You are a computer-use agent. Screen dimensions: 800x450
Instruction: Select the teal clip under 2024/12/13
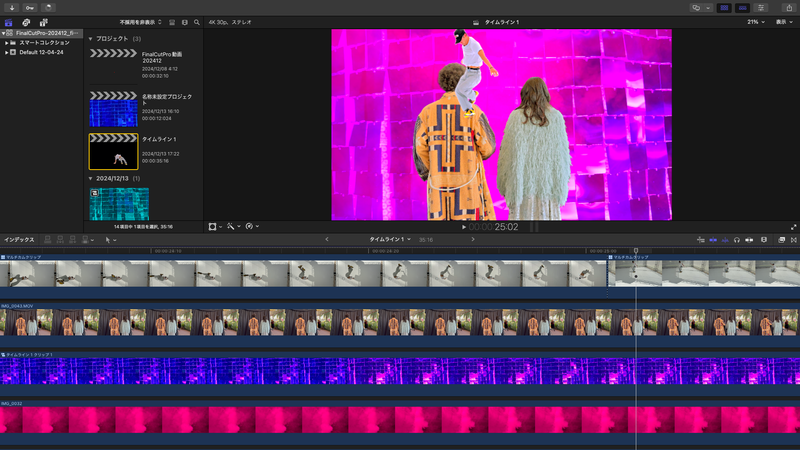119,204
